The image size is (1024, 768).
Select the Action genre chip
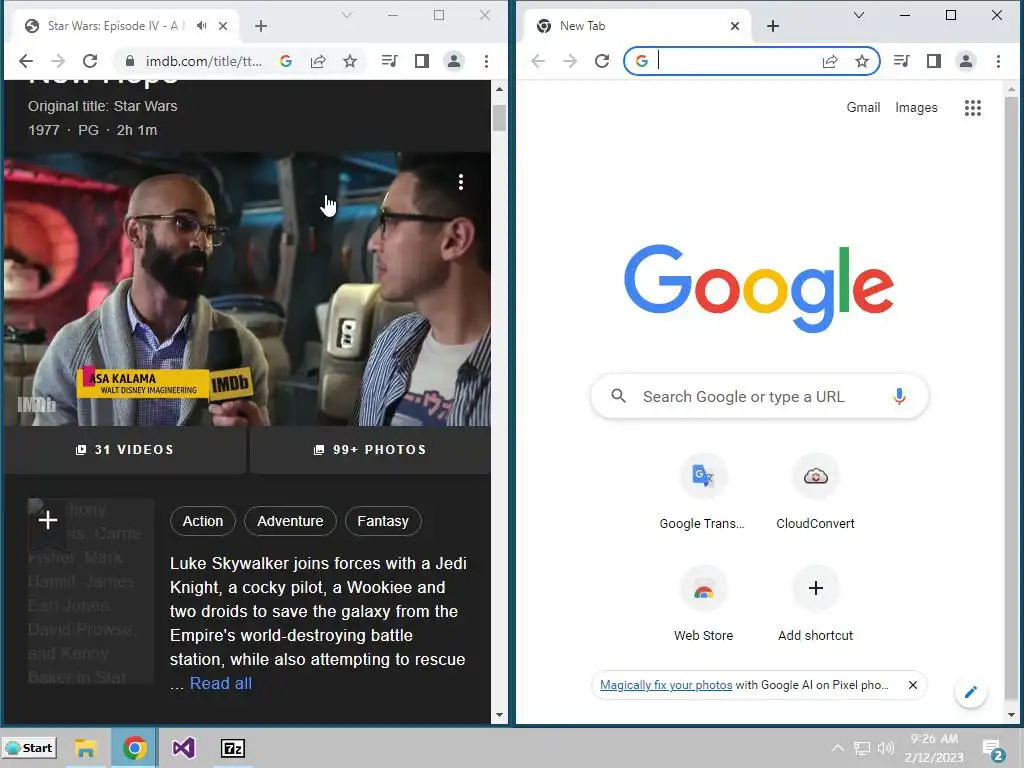pyautogui.click(x=202, y=521)
